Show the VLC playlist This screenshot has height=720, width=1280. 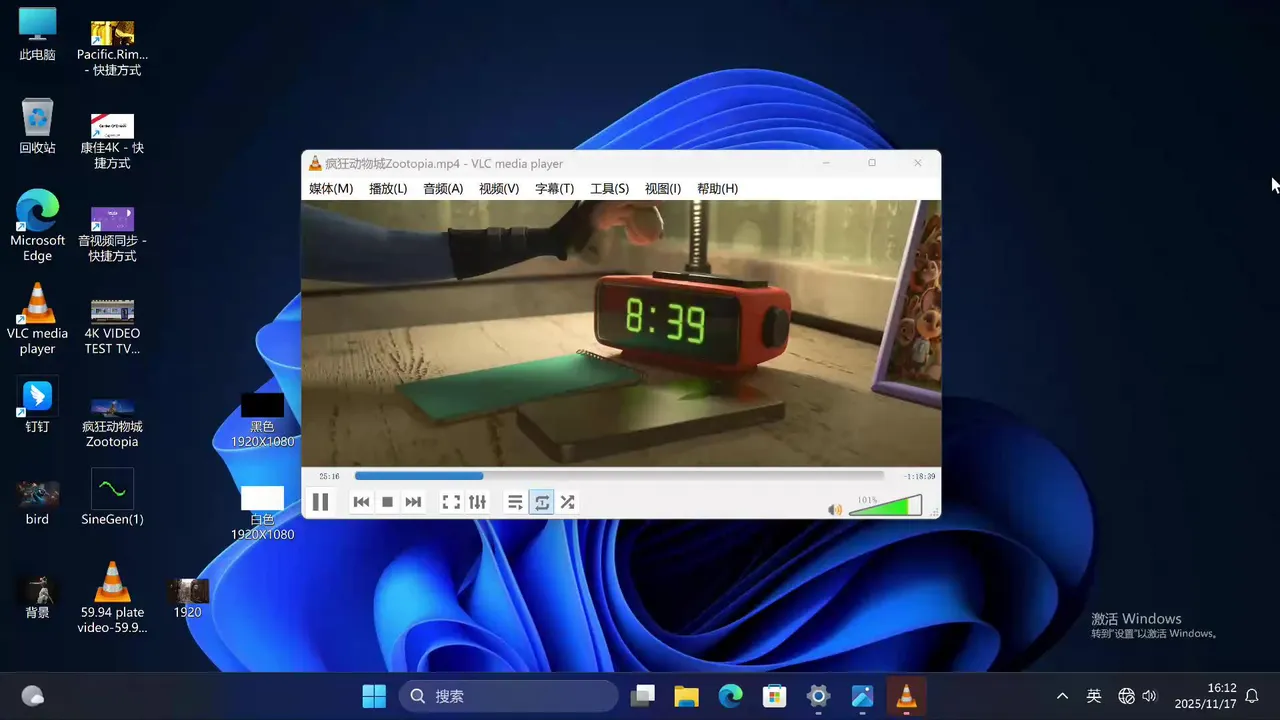pyautogui.click(x=515, y=502)
